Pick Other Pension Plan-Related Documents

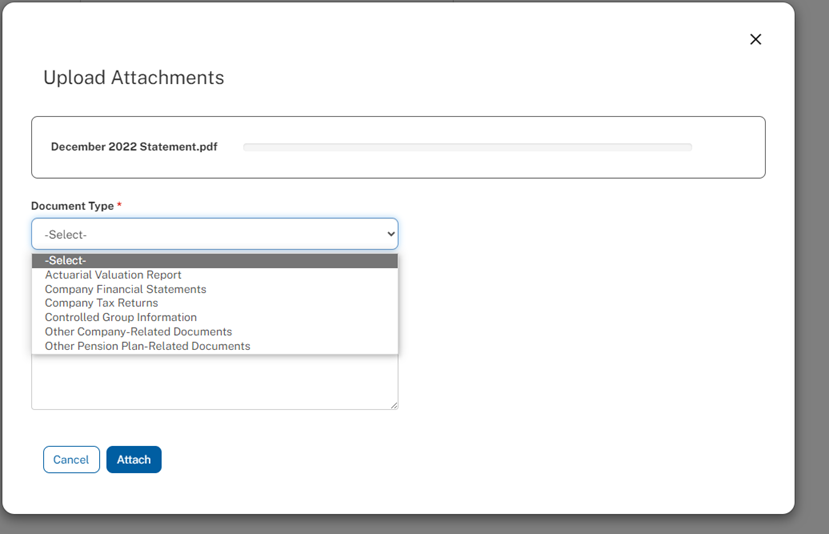point(214,346)
